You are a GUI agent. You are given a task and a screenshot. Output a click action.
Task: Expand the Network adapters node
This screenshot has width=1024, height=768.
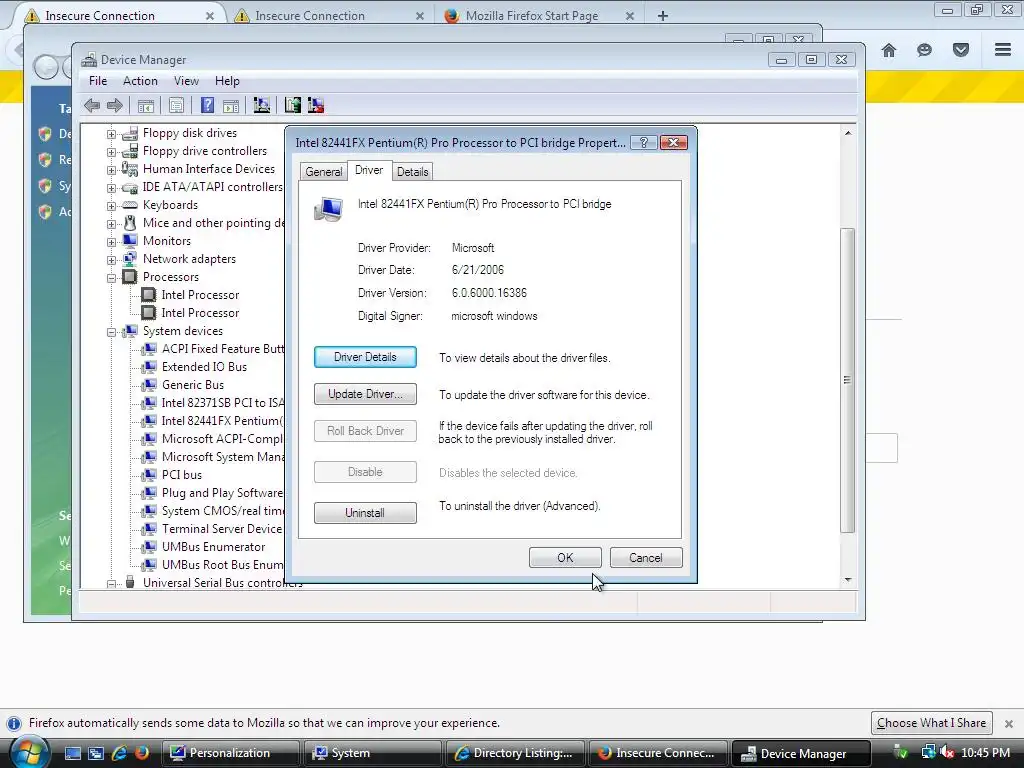(112, 260)
